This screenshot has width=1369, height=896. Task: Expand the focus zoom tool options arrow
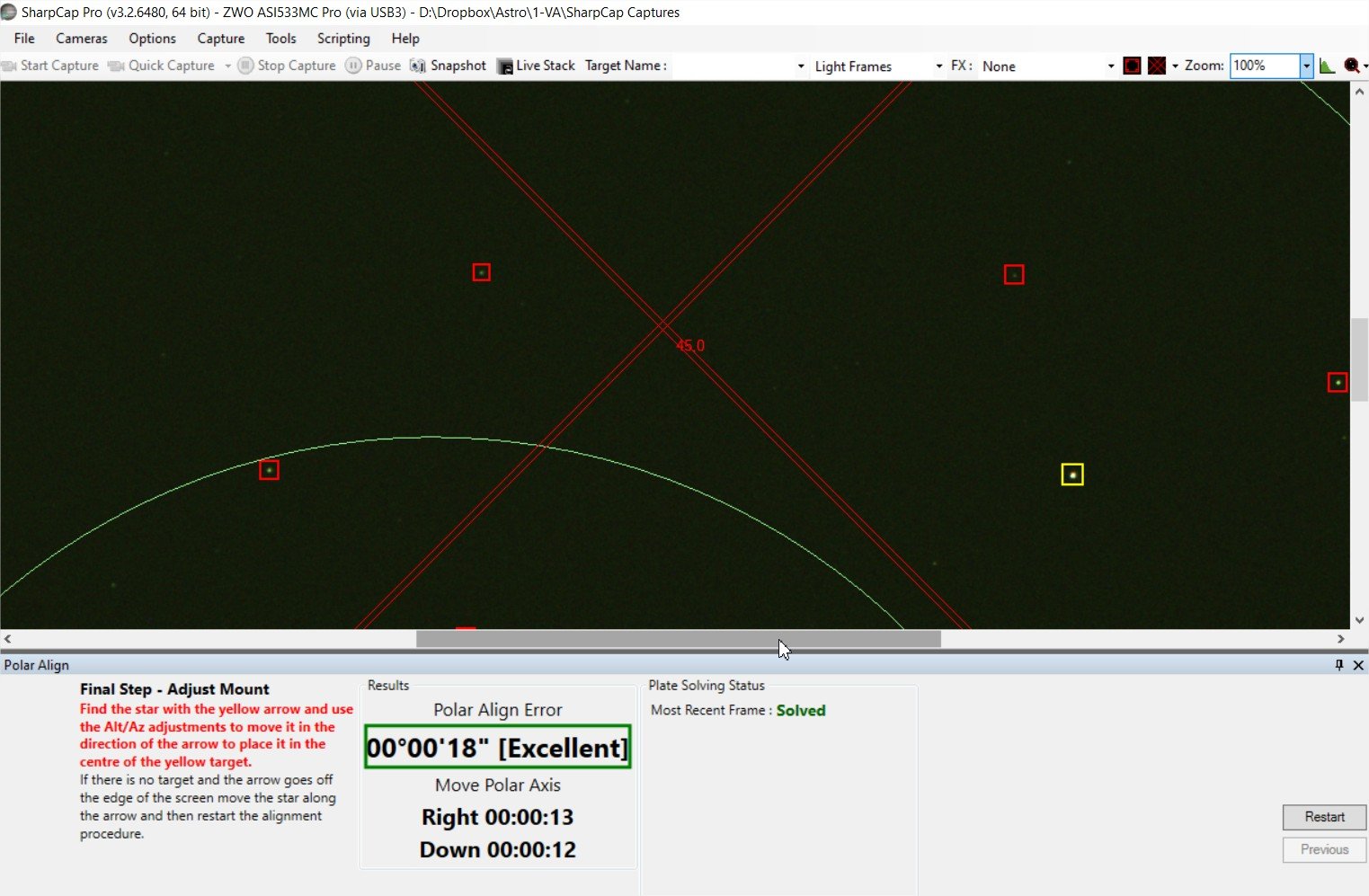(1365, 67)
